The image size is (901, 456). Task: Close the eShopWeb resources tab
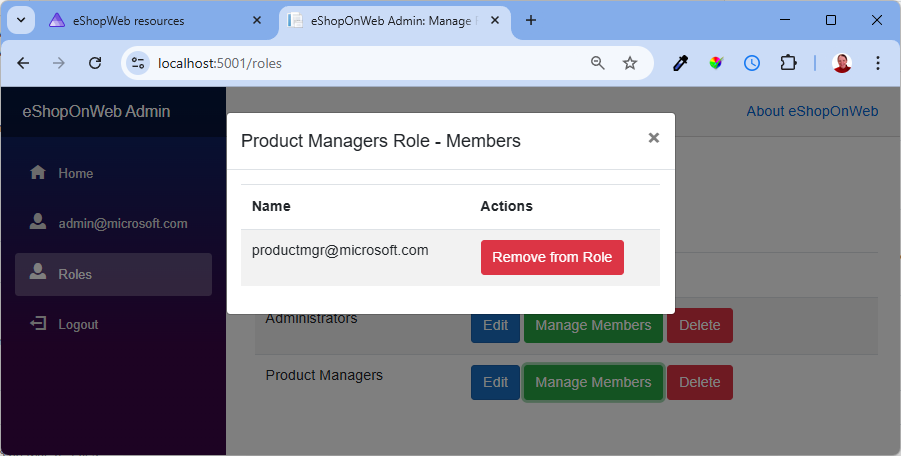tap(257, 20)
